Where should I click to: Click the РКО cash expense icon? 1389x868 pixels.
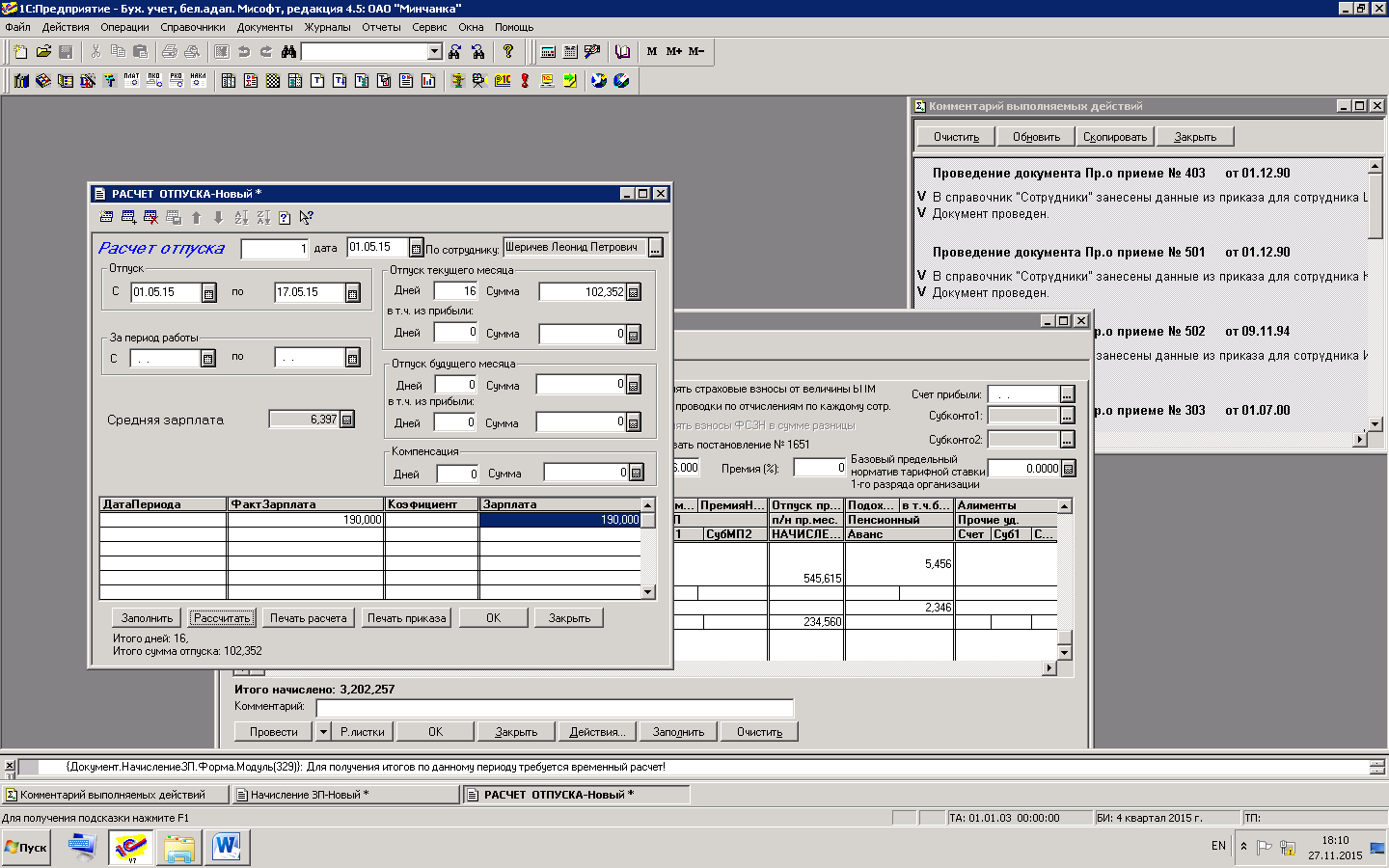tap(177, 80)
